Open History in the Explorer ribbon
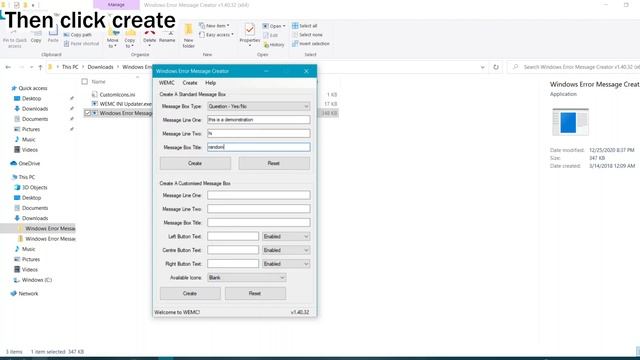Viewport: 640px width, 360px height. pos(274,44)
